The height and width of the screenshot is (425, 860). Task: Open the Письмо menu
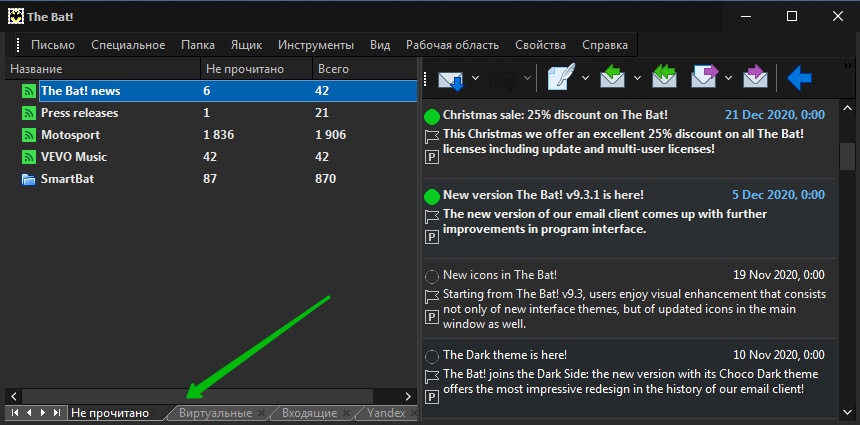tap(53, 45)
